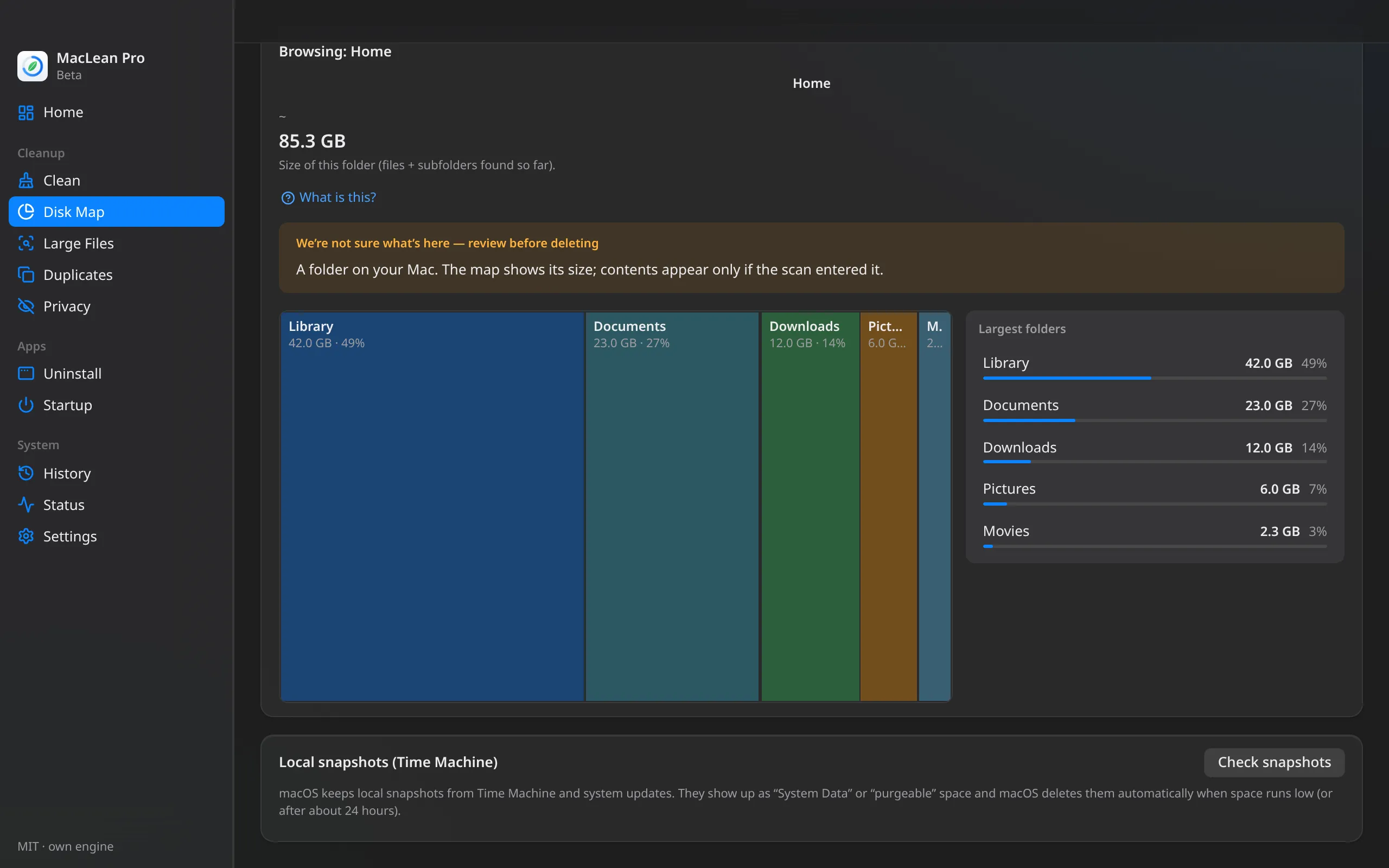Click the History clock icon

[26, 474]
